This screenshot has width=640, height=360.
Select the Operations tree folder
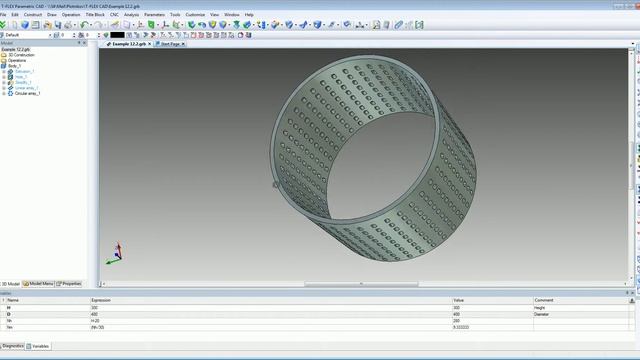(x=17, y=60)
